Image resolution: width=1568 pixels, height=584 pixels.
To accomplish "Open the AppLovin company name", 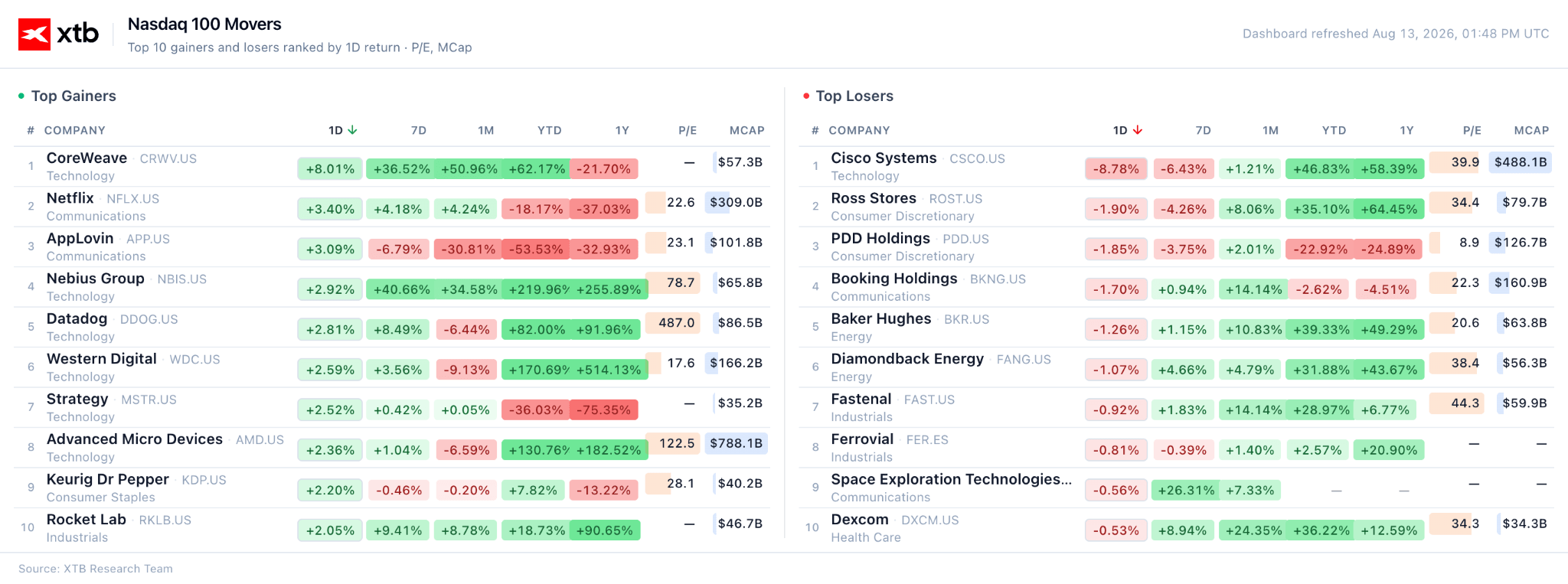I will click(x=80, y=238).
